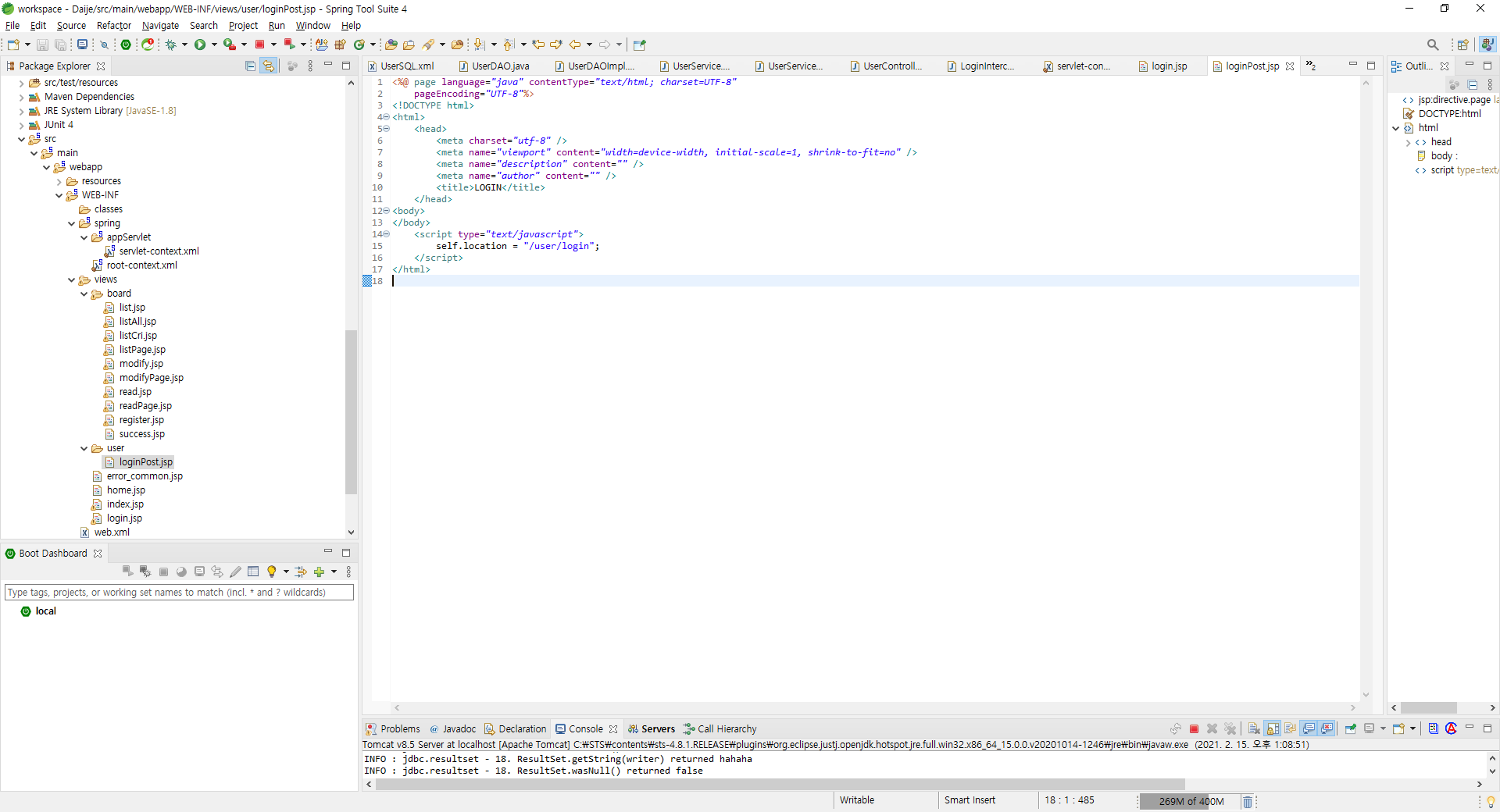Click the lightbulb icon in Boot Dashboard toolbar
Screen dimensions: 1500x812
(x=271, y=572)
